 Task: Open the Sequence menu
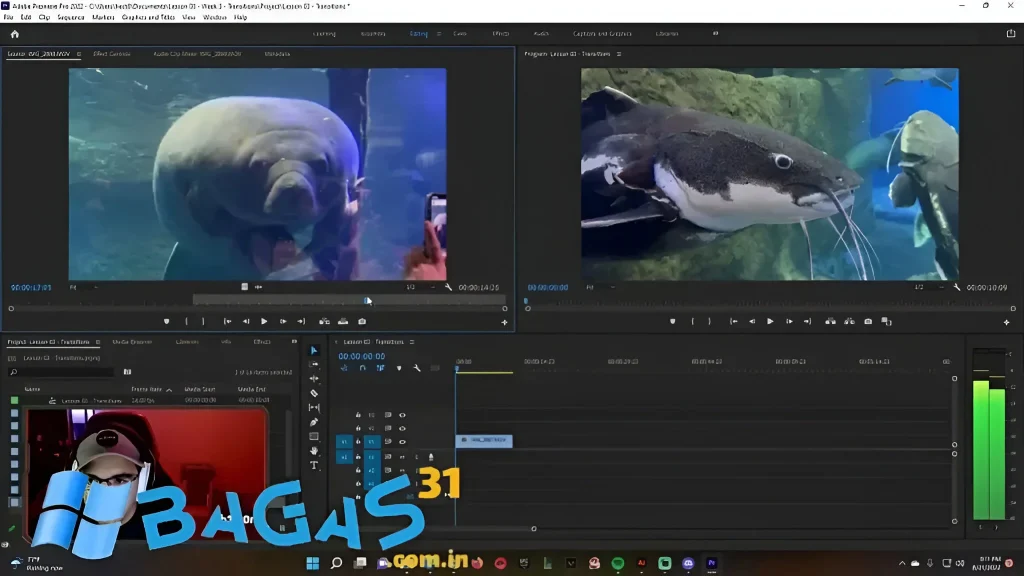click(x=71, y=18)
